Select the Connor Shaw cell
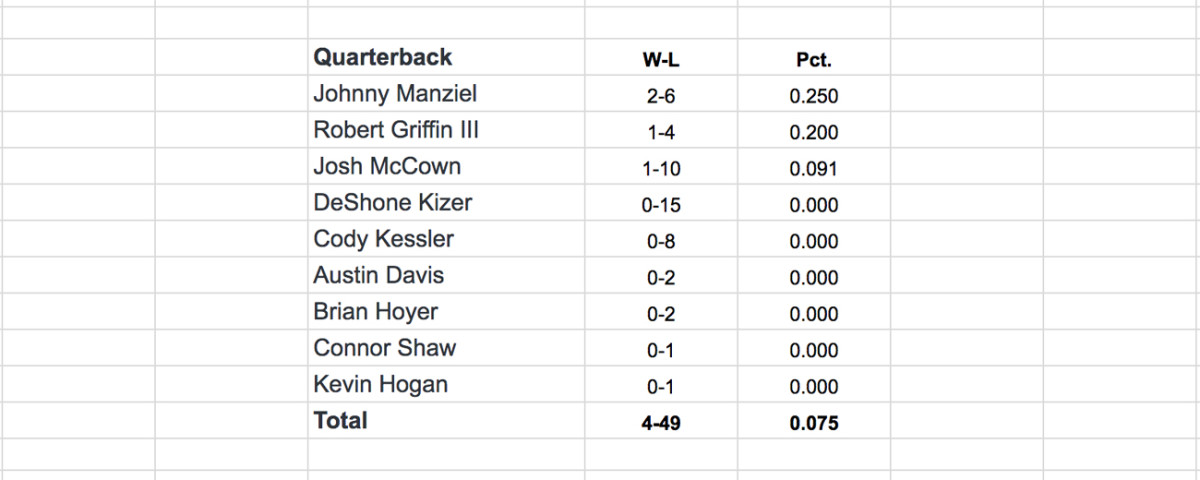Viewport: 1200px width, 480px height. pyautogui.click(x=384, y=349)
